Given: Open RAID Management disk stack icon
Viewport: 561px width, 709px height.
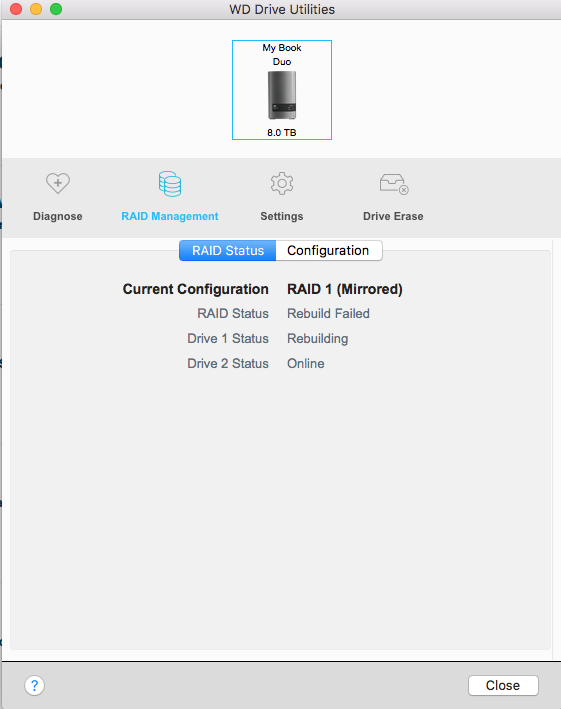Looking at the screenshot, I should click(x=170, y=184).
